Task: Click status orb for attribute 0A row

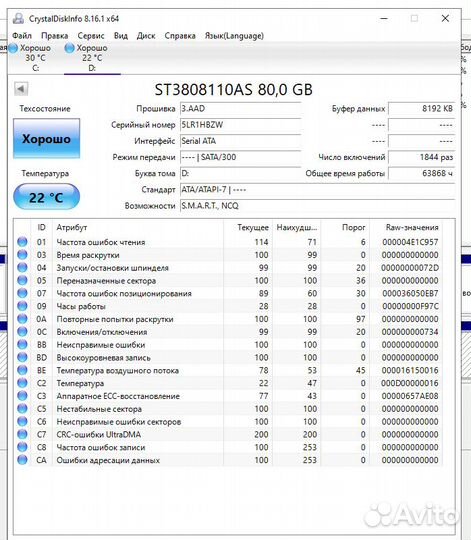Action: [22, 319]
